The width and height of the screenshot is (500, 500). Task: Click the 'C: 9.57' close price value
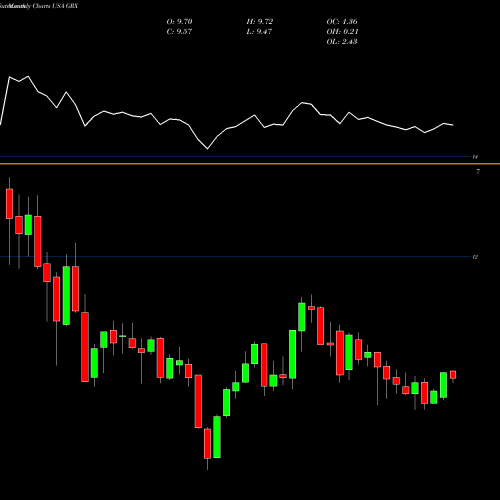179,32
